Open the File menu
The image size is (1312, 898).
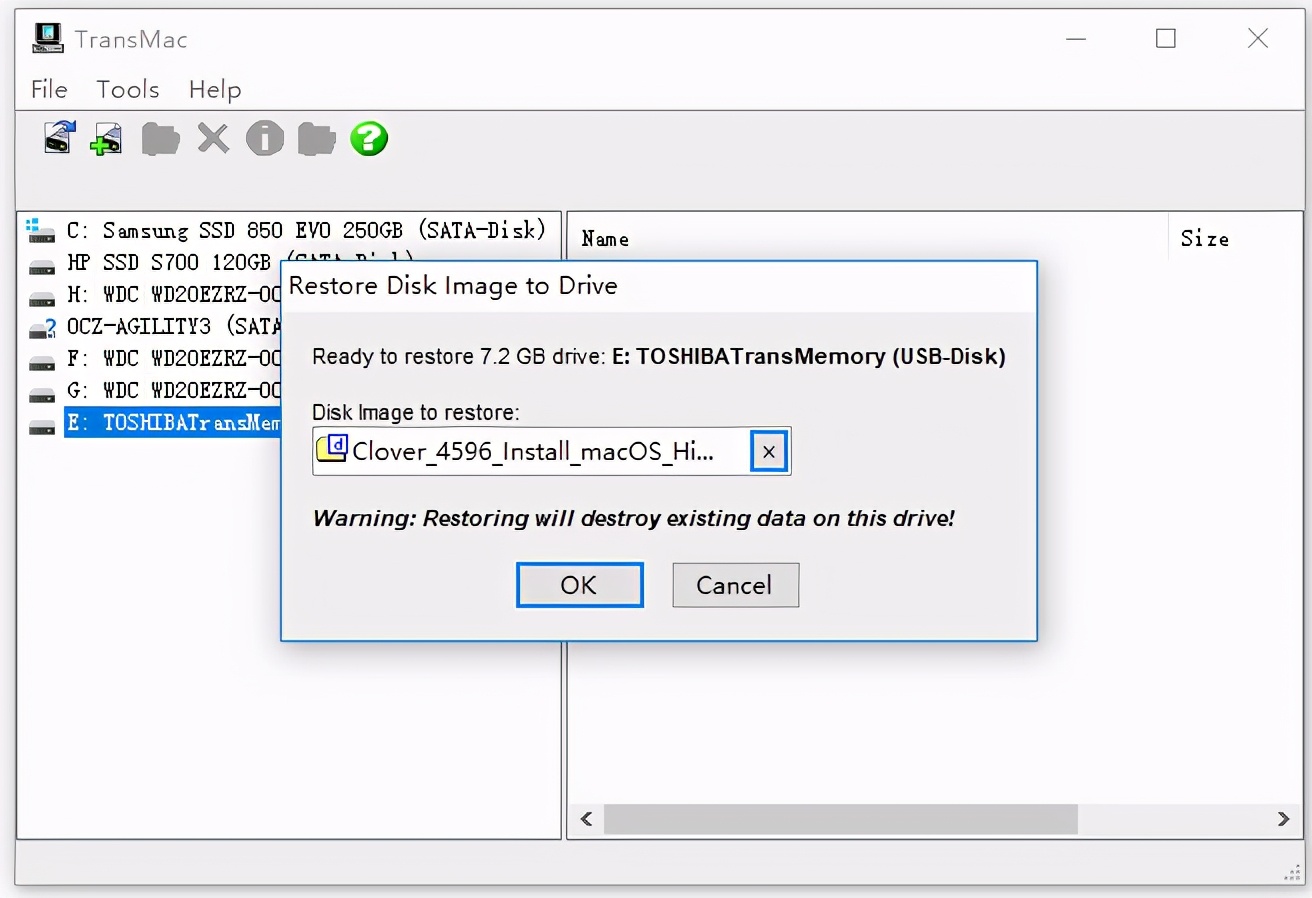tap(49, 89)
